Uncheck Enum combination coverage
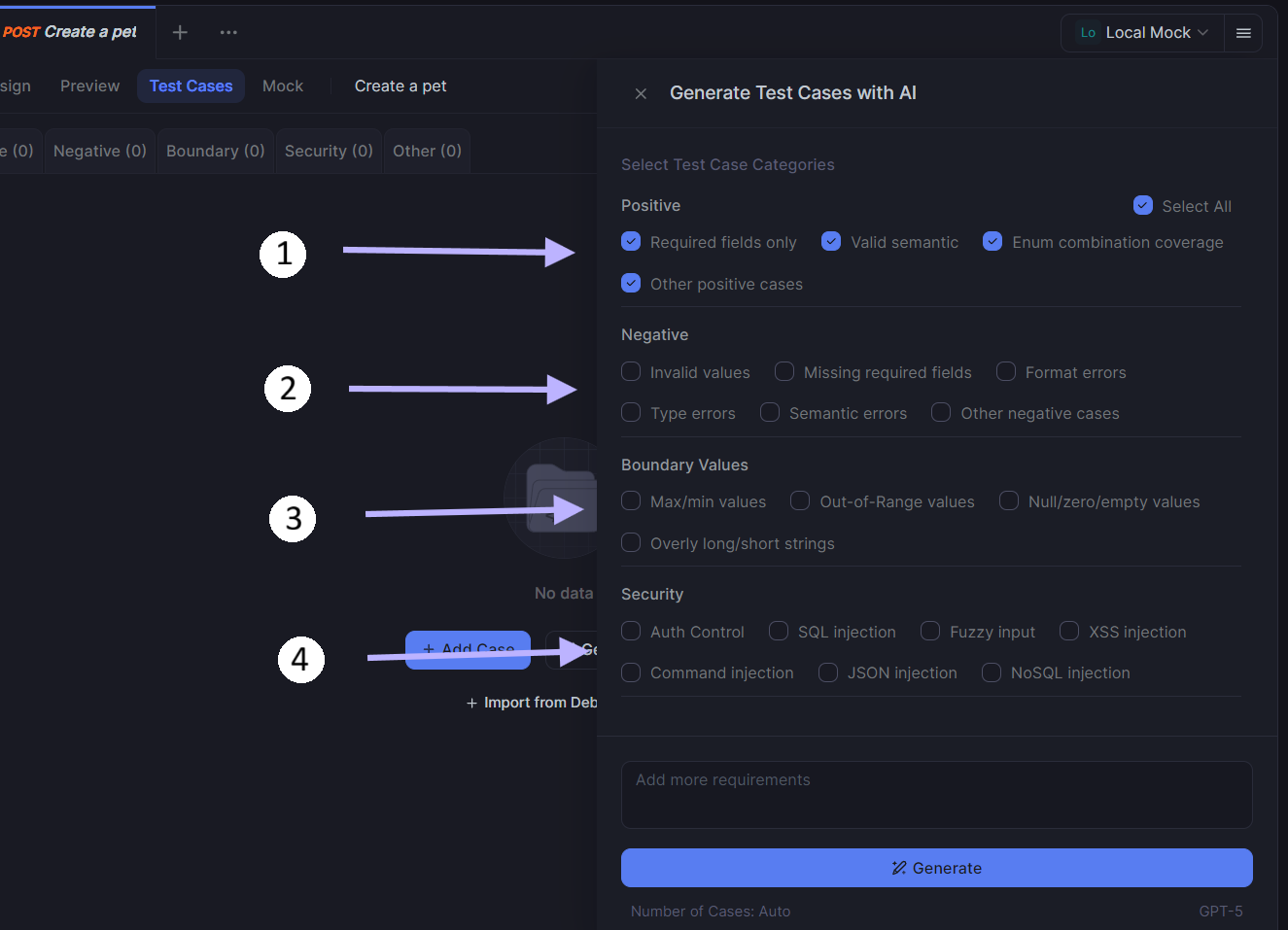The image size is (1288, 930). 992,242
